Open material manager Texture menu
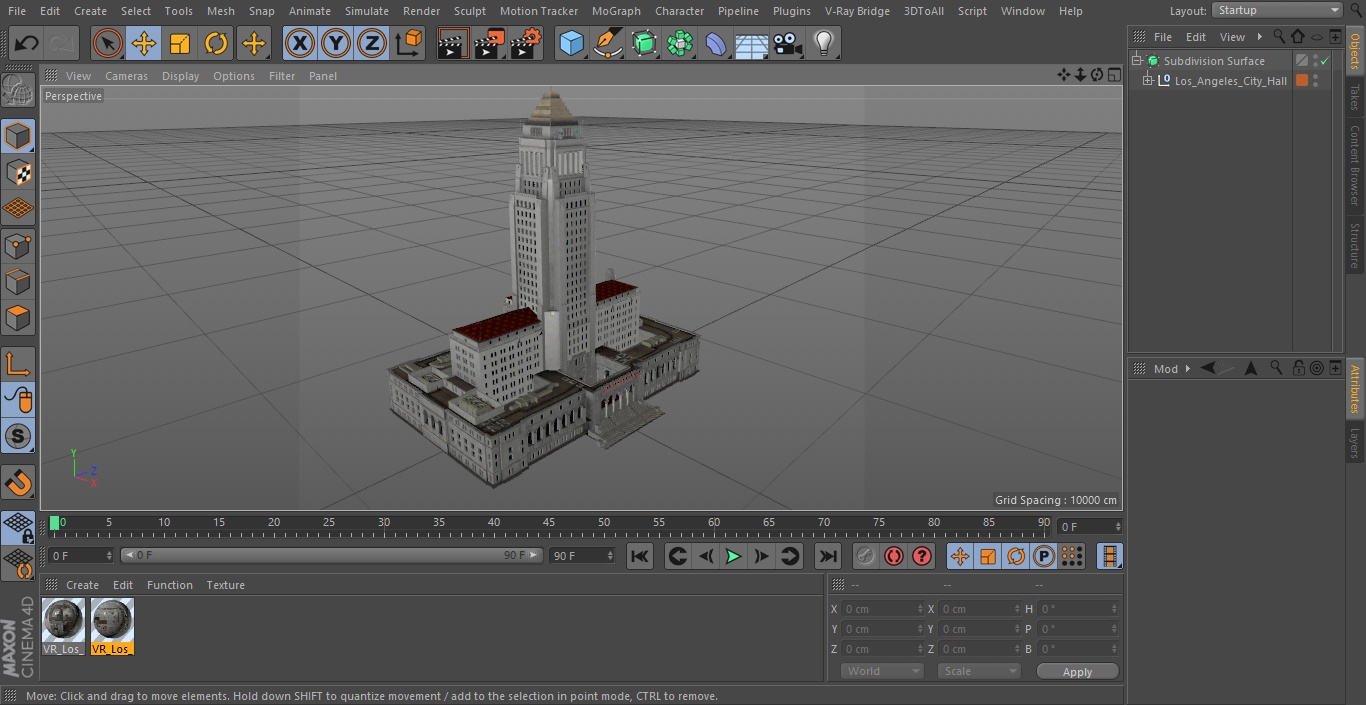 point(225,585)
